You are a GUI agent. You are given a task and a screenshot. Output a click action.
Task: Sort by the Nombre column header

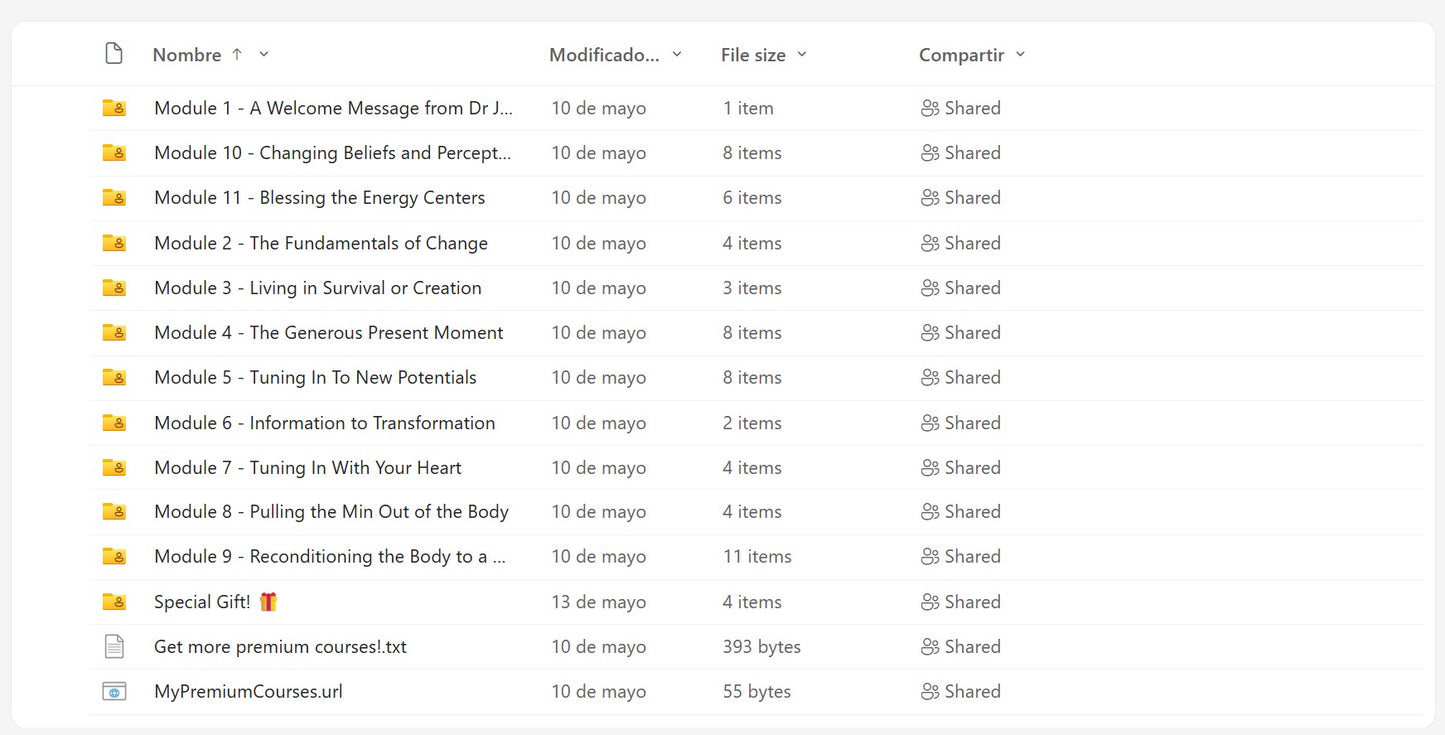pyautogui.click(x=187, y=55)
